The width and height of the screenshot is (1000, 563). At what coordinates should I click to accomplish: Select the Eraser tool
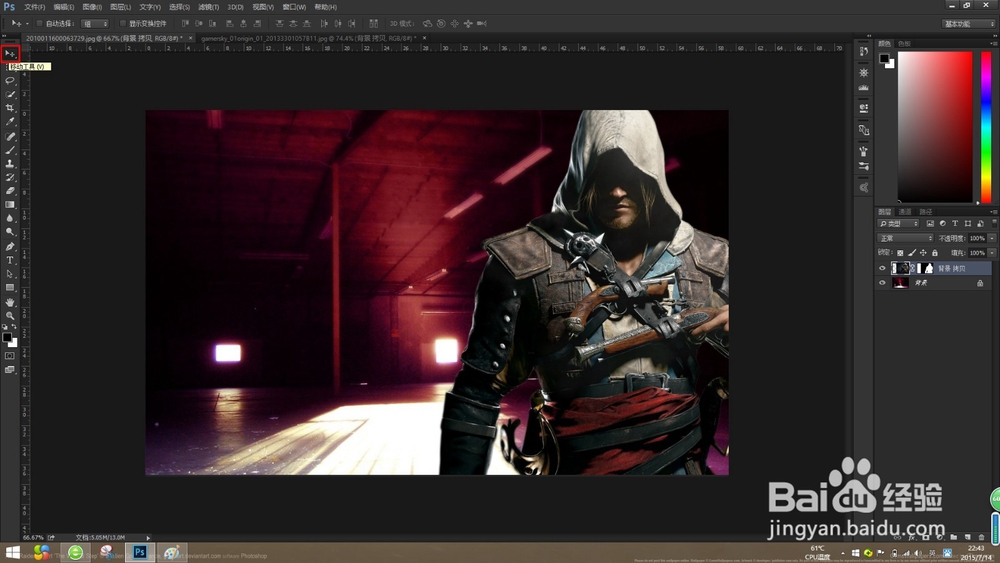[x=10, y=190]
